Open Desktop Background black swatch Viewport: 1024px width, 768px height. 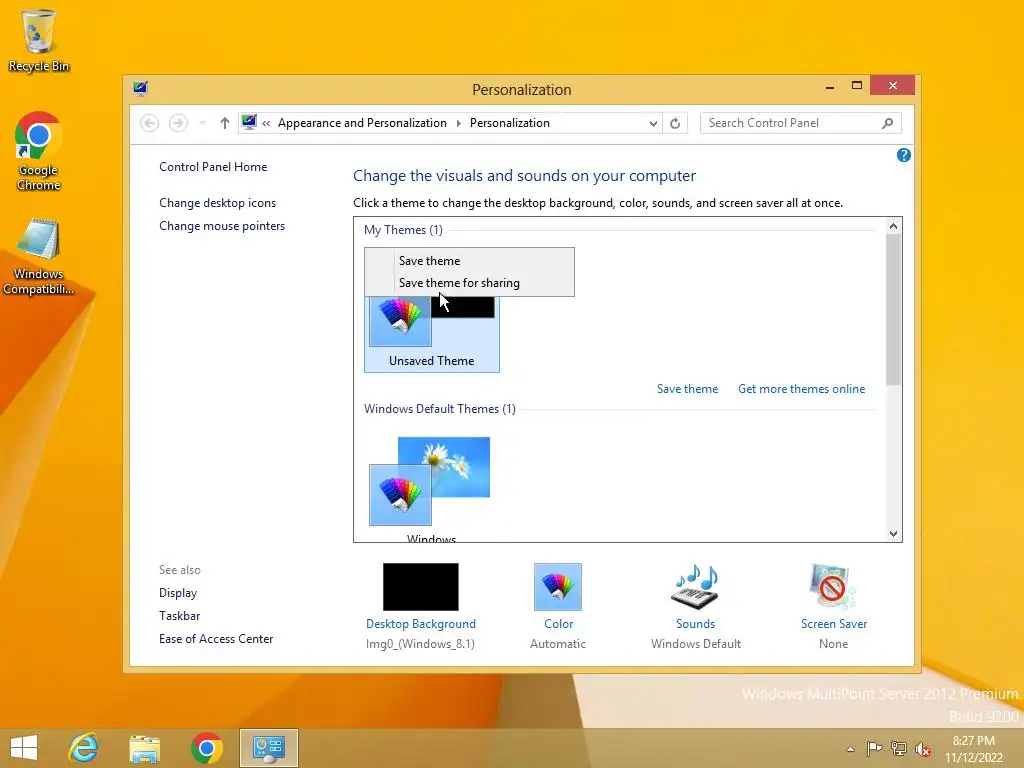coord(421,586)
